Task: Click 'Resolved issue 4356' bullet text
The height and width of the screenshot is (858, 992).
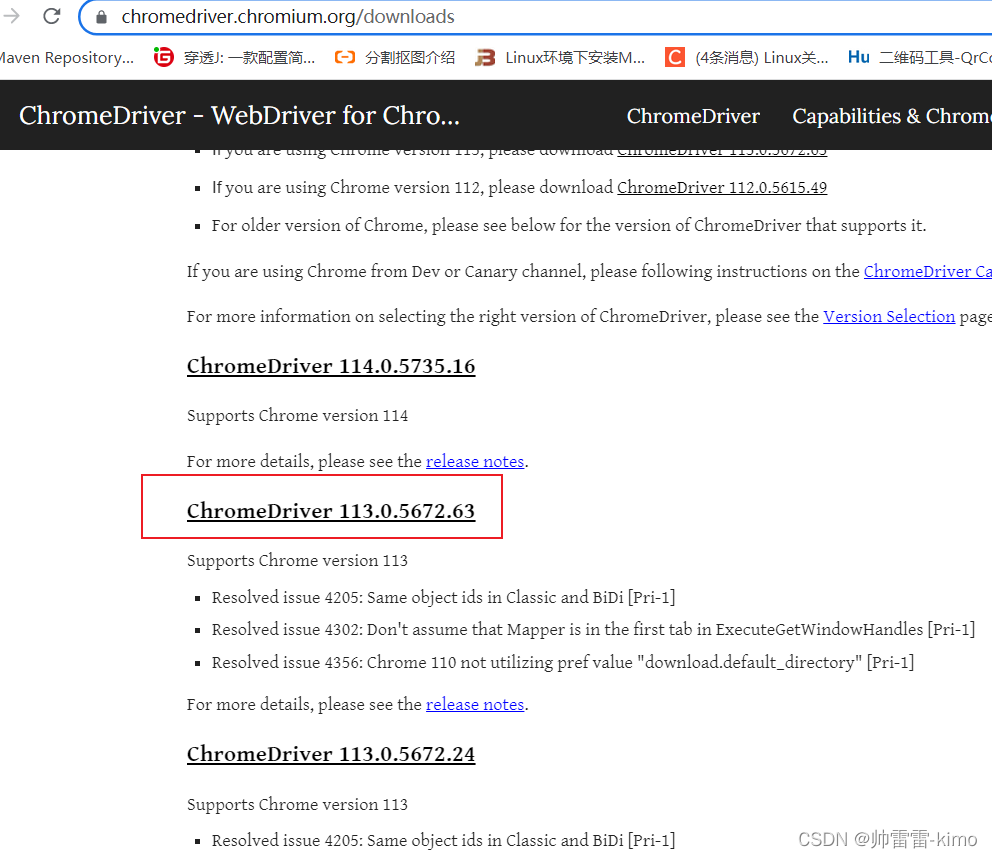Action: pyautogui.click(x=562, y=662)
